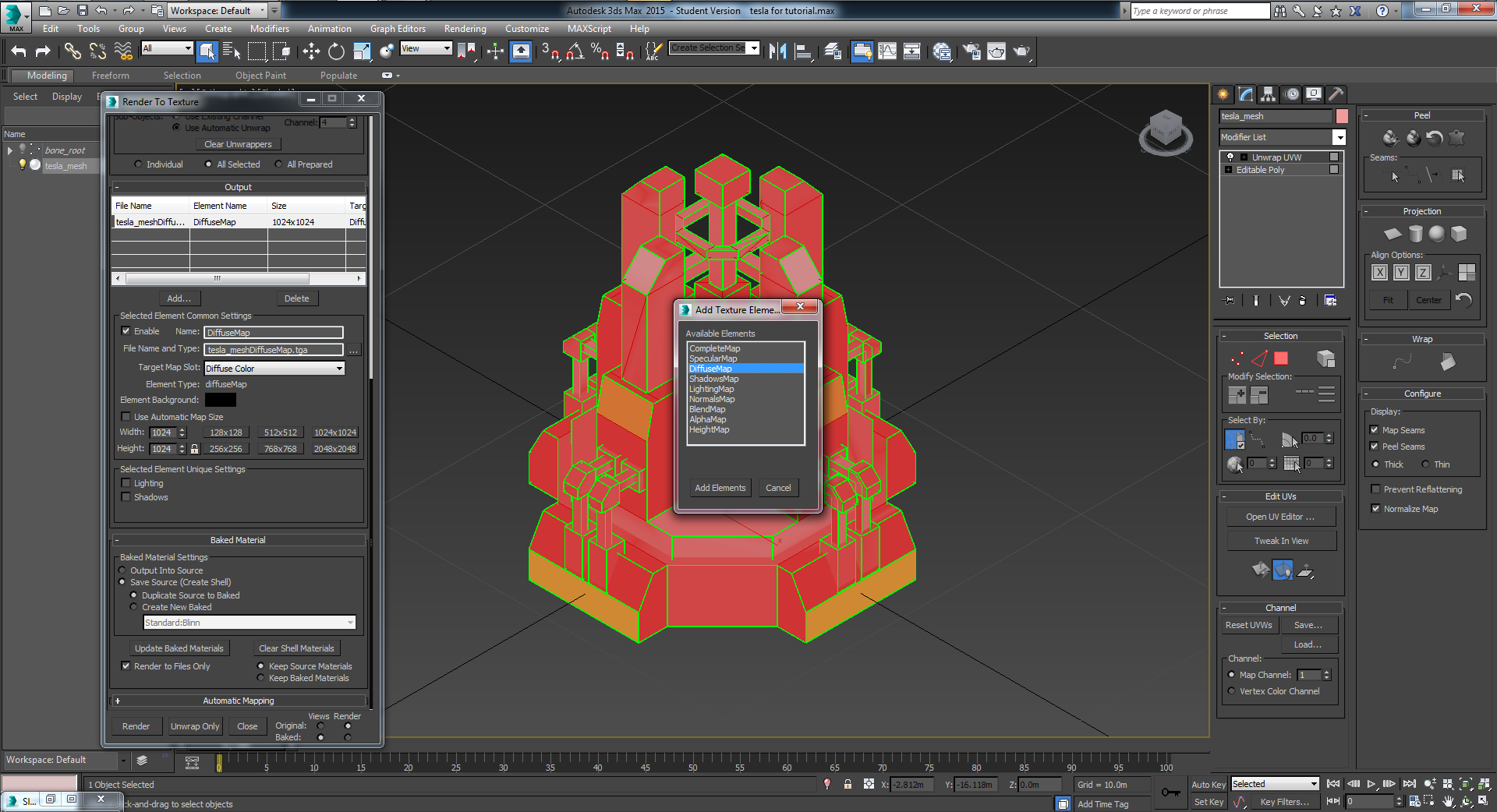Screen dimensions: 1497x812
Task: Click the Clear Unwrappers button
Action: [238, 144]
